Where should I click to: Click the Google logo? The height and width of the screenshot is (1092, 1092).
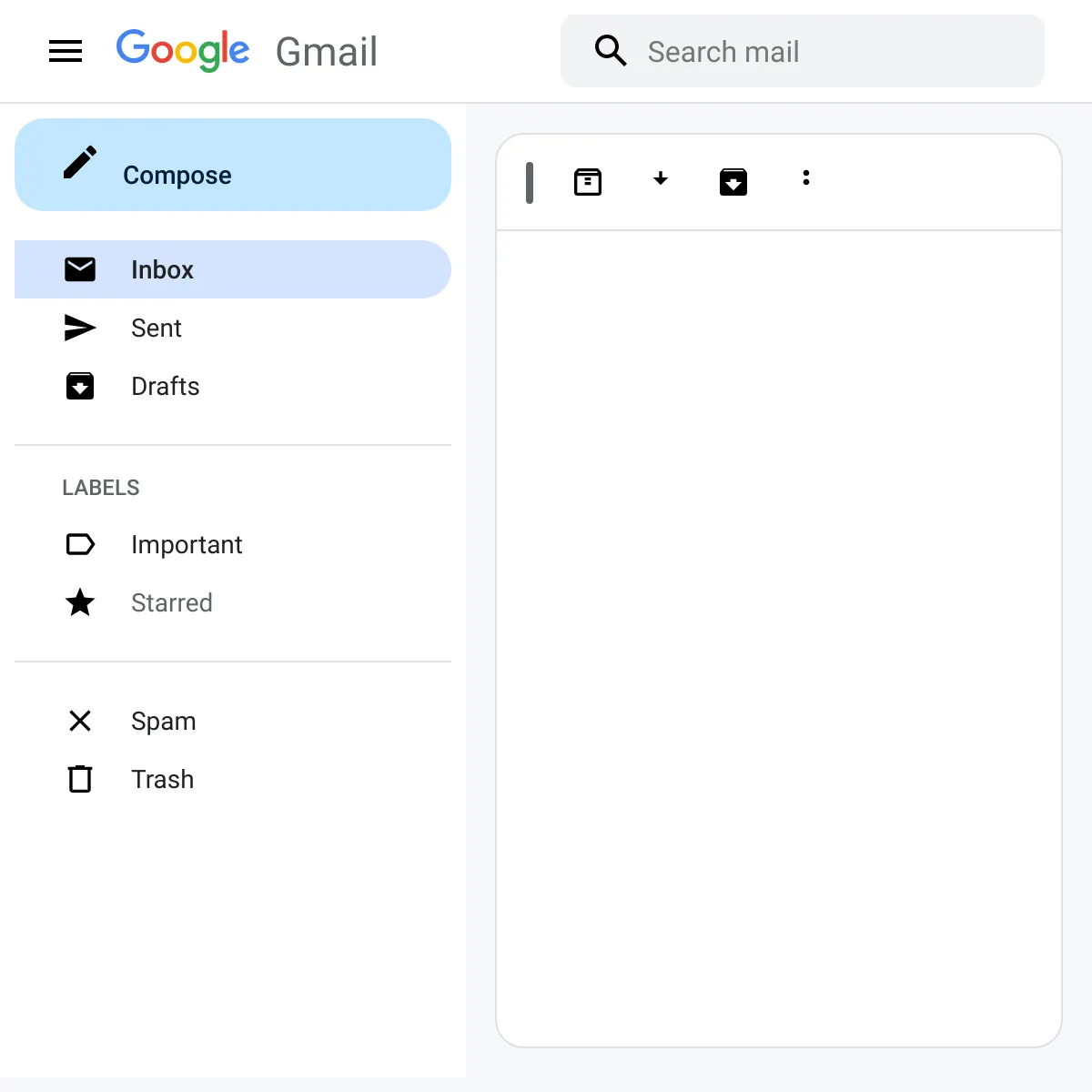click(183, 50)
